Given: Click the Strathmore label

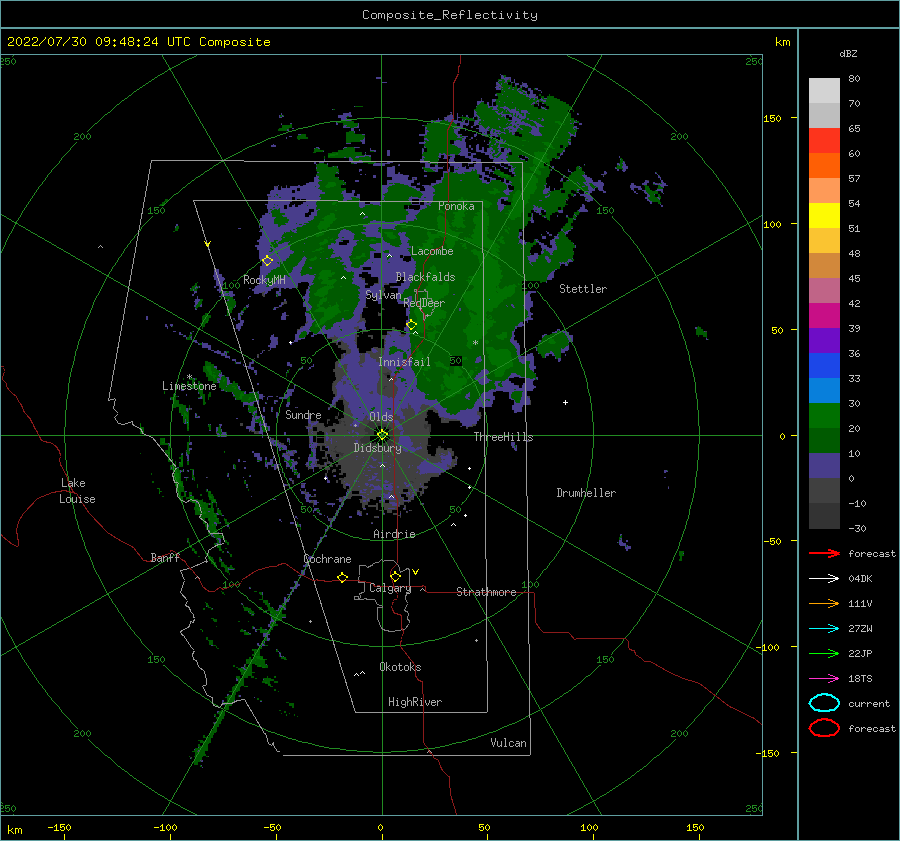Looking at the screenshot, I should click(486, 592).
